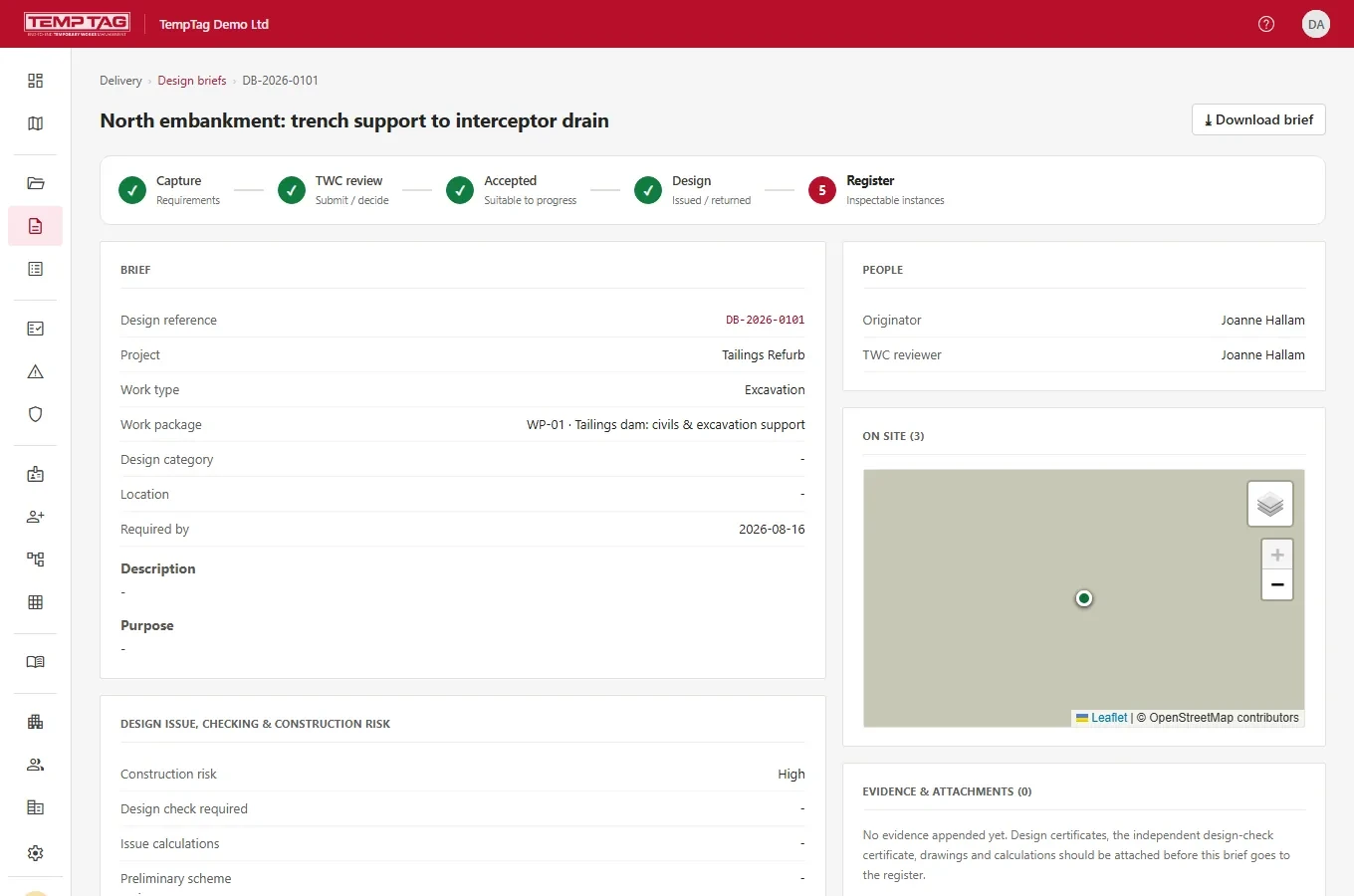Open the Leaflet attribution link
Image resolution: width=1354 pixels, height=896 pixels.
(x=1102, y=718)
